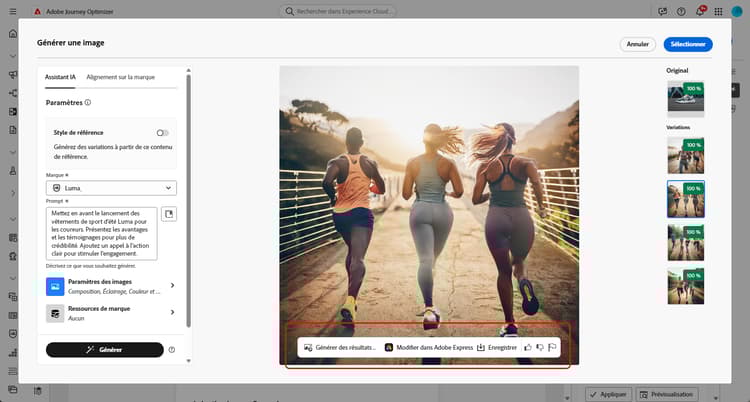Click Appliquer button in background window
This screenshot has width=750, height=402.
coord(608,394)
